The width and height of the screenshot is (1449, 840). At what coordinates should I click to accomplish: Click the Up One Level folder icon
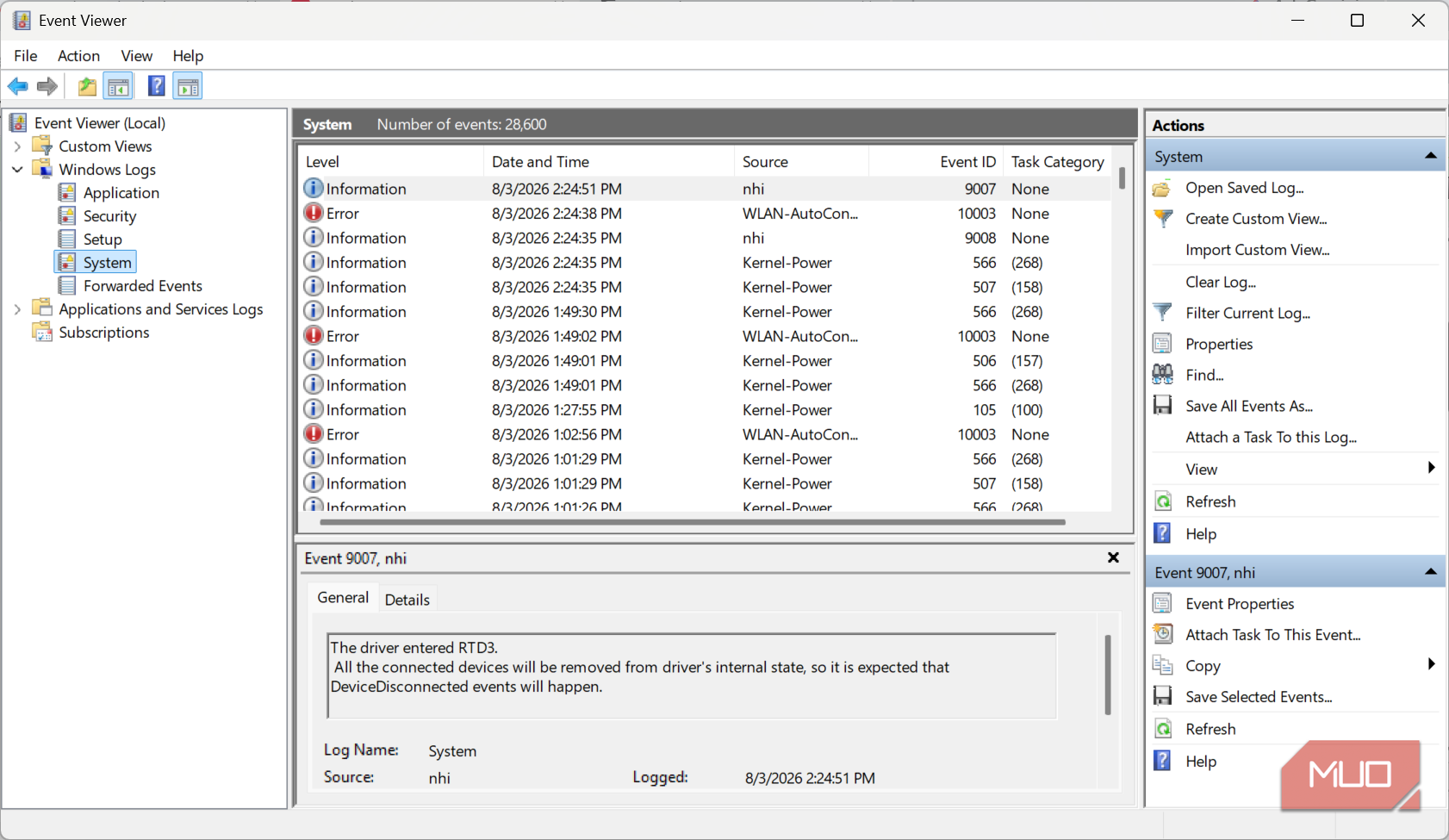[x=87, y=86]
